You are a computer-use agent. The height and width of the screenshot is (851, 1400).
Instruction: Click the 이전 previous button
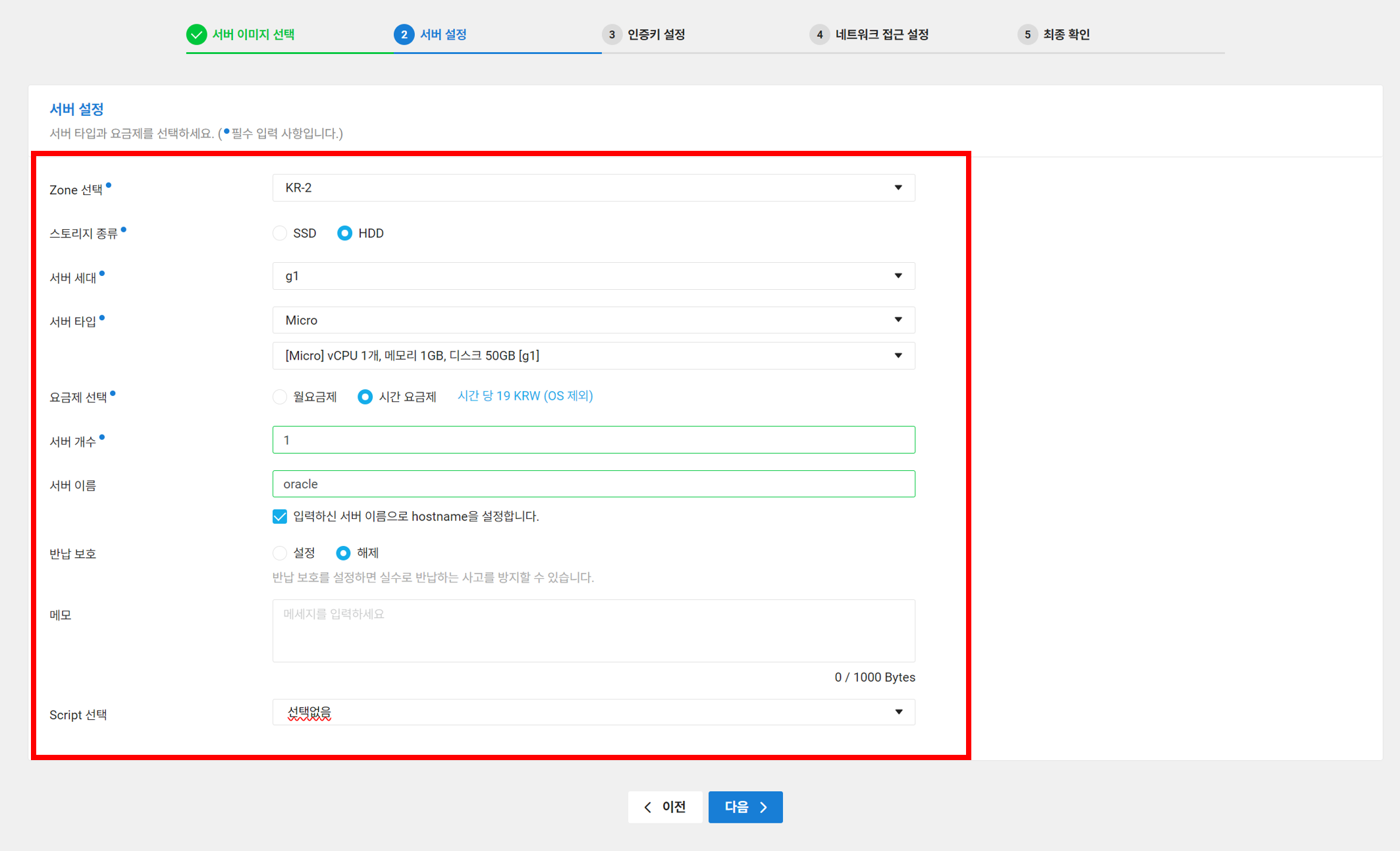point(664,807)
